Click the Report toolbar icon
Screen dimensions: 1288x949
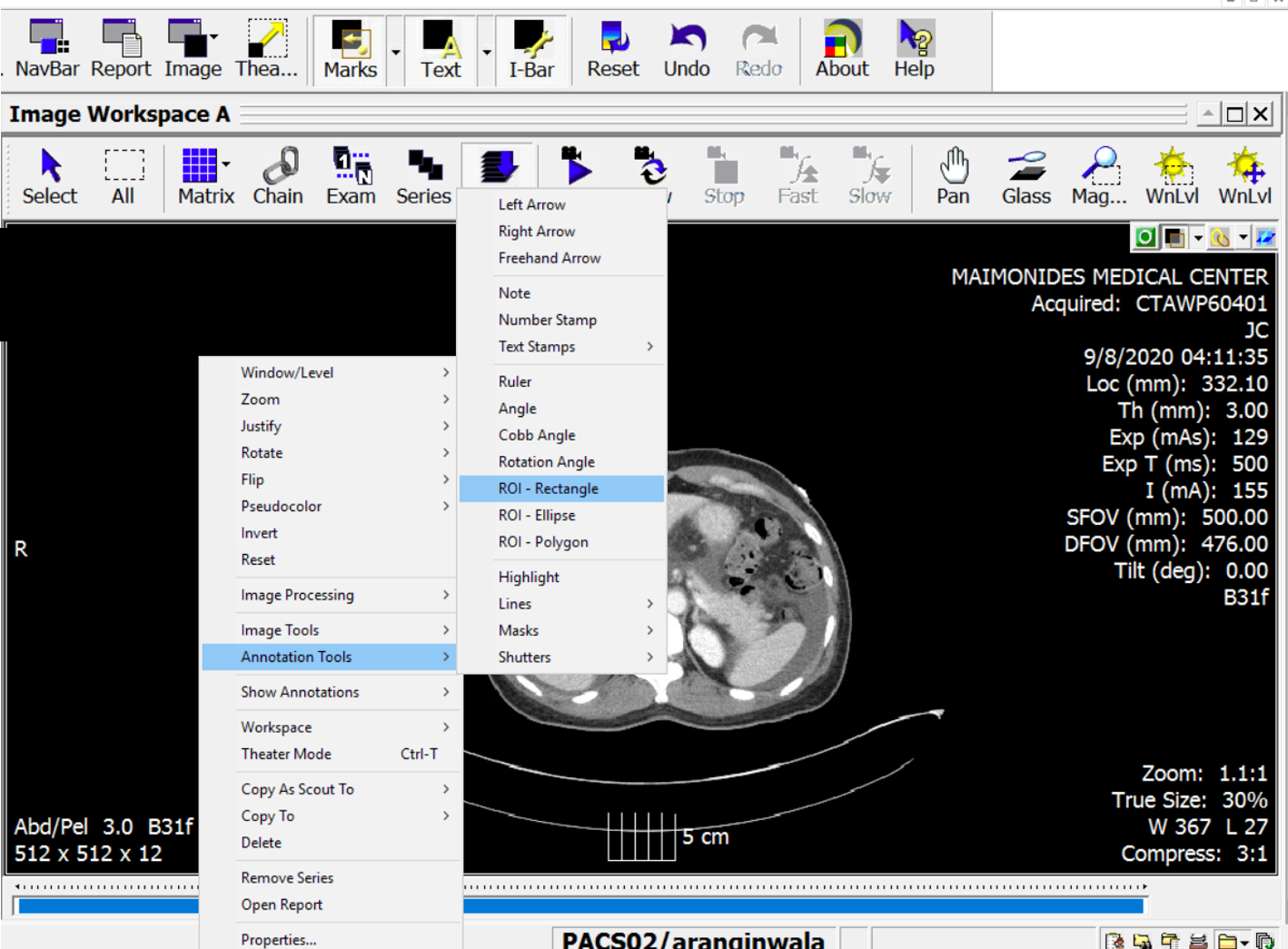pyautogui.click(x=121, y=50)
